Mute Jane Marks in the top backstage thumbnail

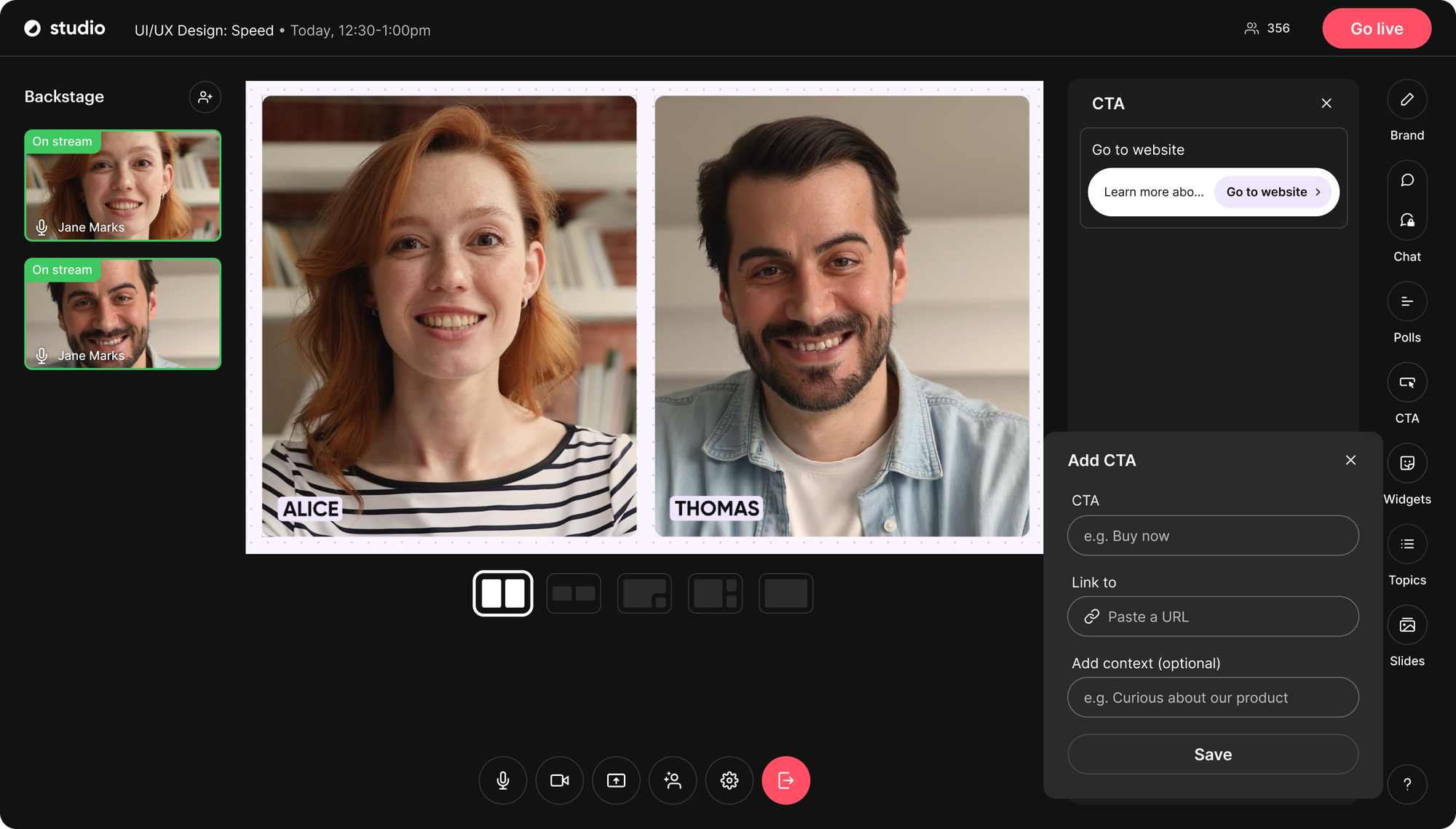41,226
